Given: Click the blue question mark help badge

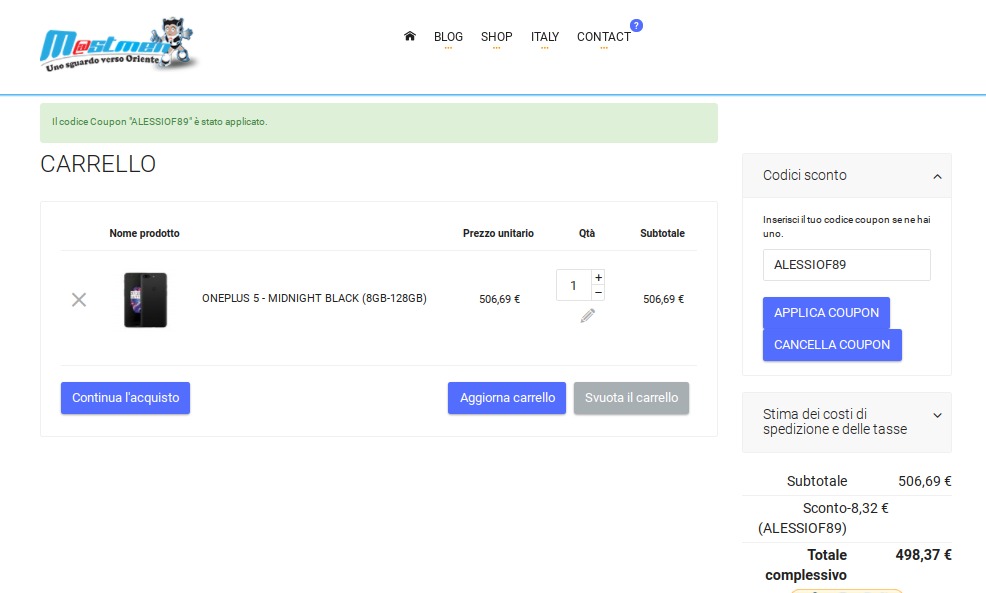Looking at the screenshot, I should pos(636,26).
